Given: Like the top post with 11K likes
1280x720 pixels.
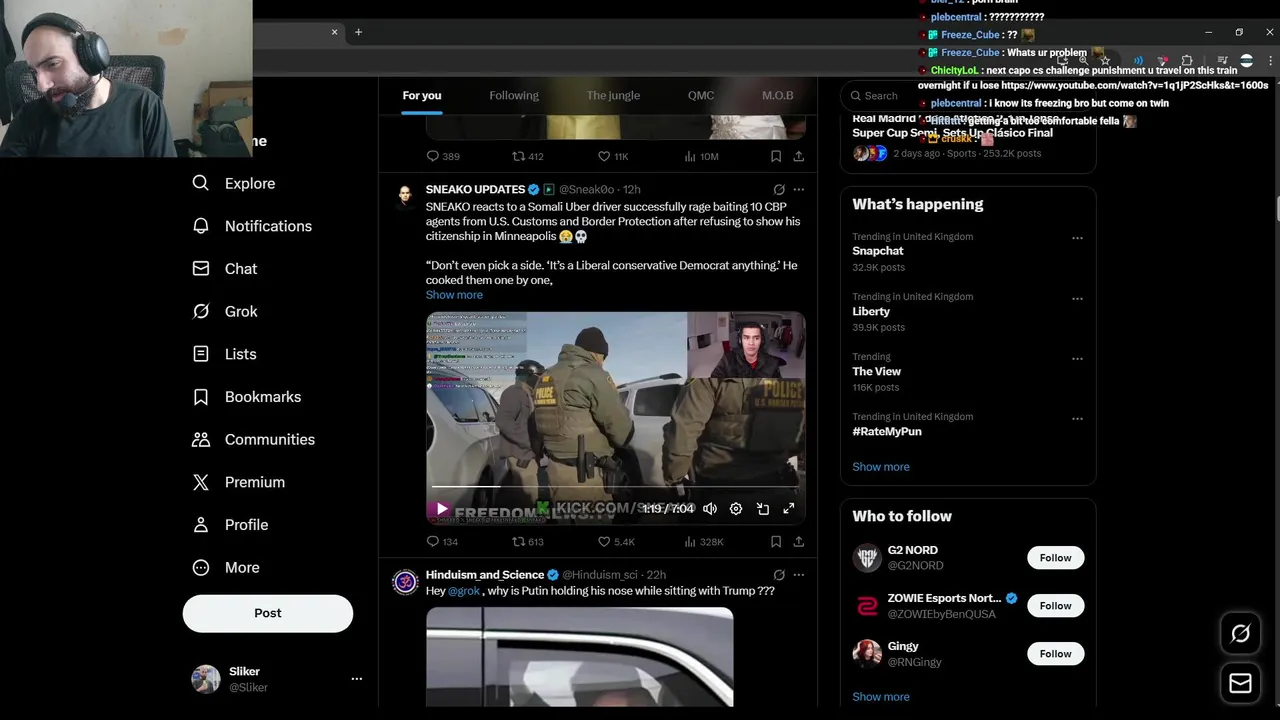Looking at the screenshot, I should click(x=613, y=156).
